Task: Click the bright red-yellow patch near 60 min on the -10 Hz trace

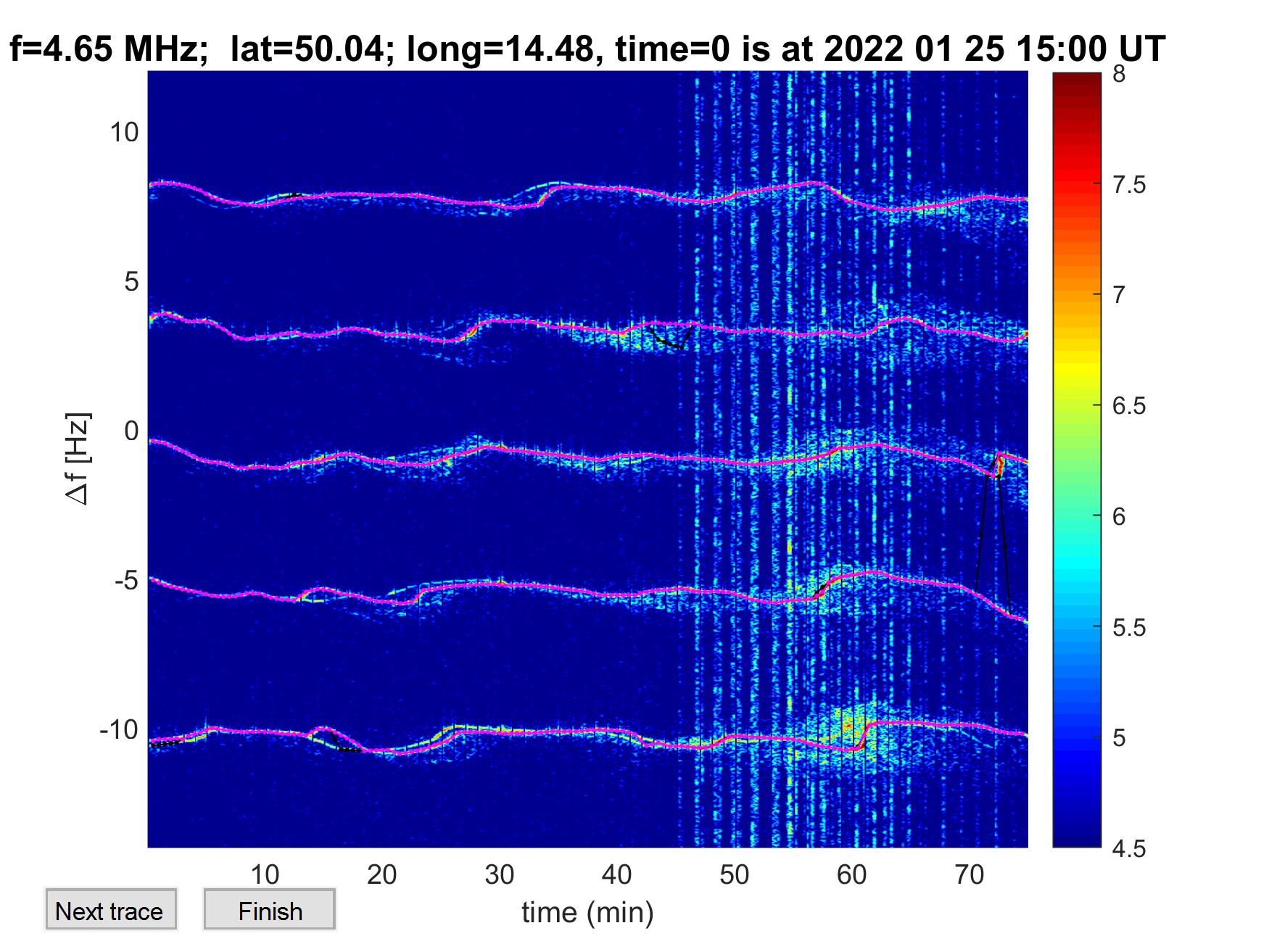Action: pos(850,727)
